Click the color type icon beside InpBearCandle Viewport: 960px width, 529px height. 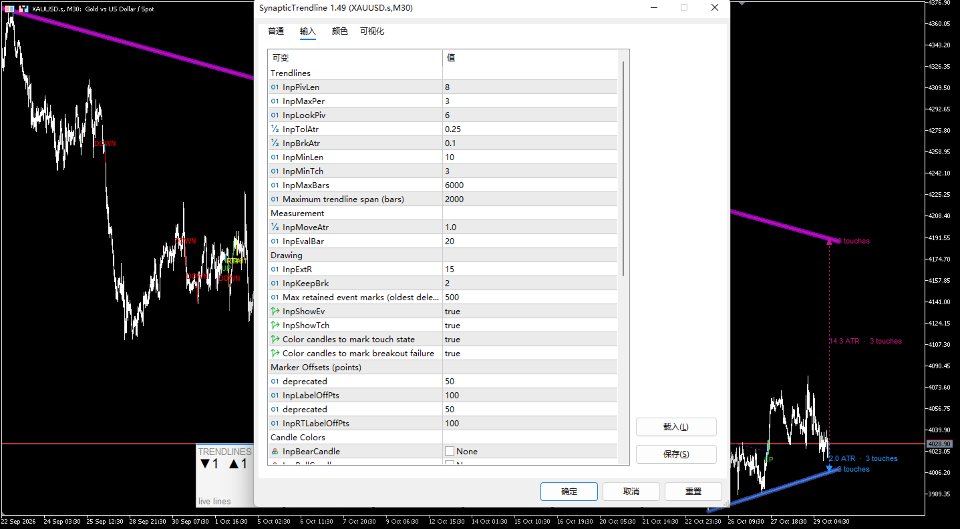coord(274,451)
